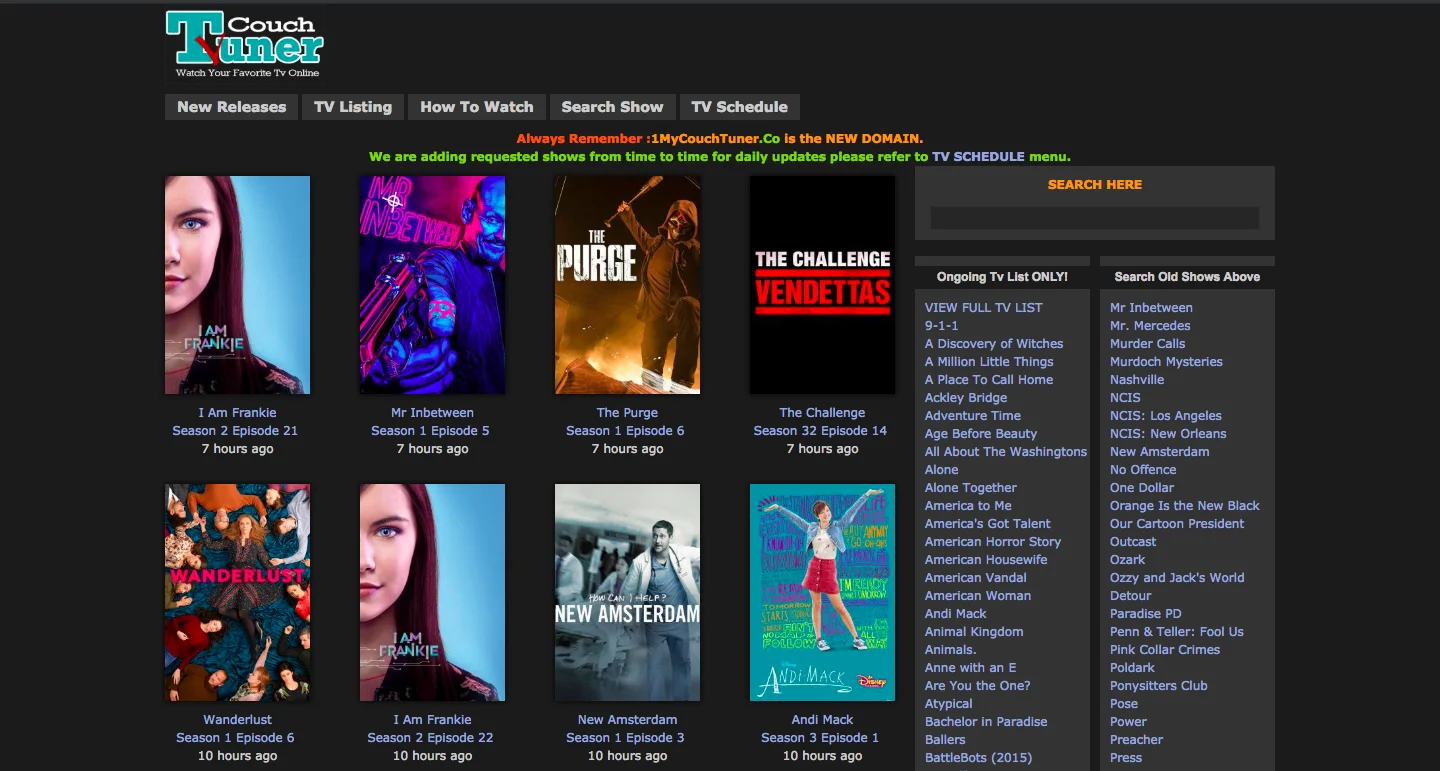Image resolution: width=1440 pixels, height=771 pixels.
Task: Open Murdoch Mysteries link
Action: click(x=1166, y=362)
